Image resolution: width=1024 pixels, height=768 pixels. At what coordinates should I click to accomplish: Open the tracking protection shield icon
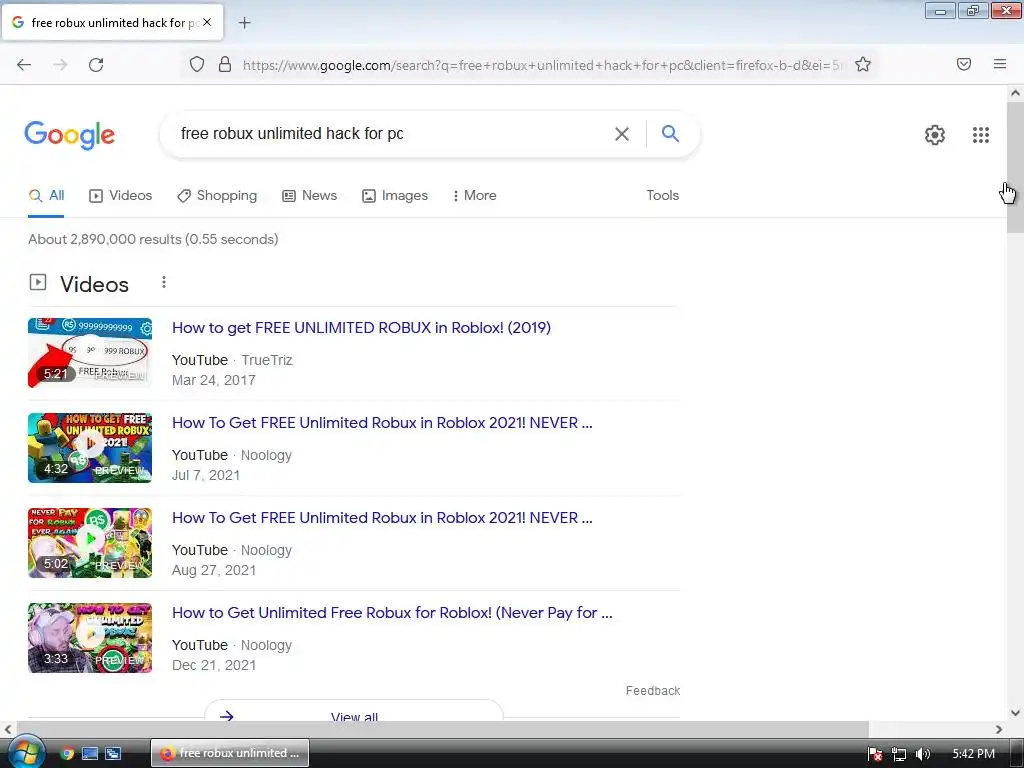pyautogui.click(x=197, y=64)
